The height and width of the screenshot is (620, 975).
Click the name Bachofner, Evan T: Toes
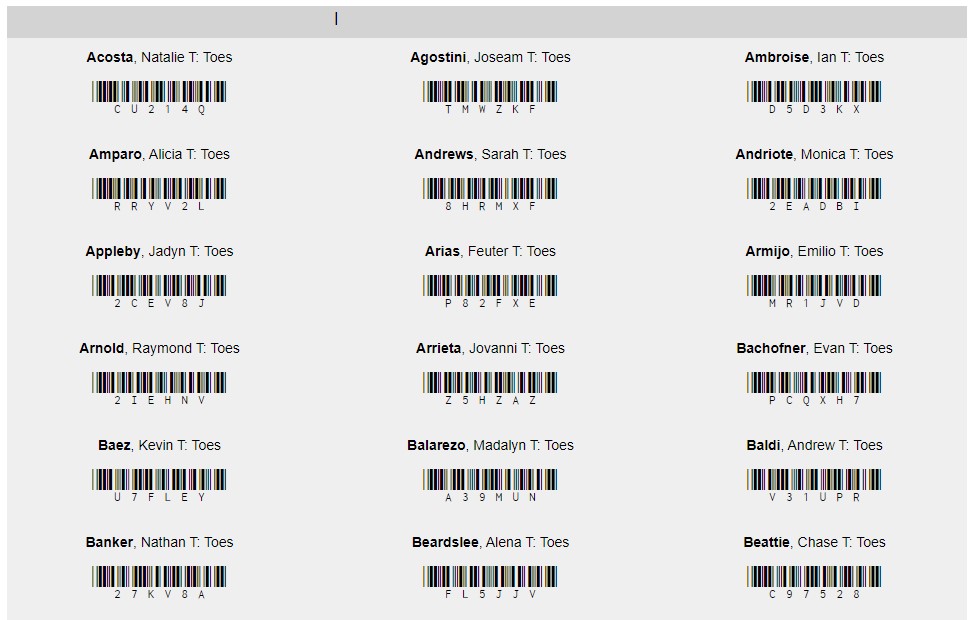(814, 348)
